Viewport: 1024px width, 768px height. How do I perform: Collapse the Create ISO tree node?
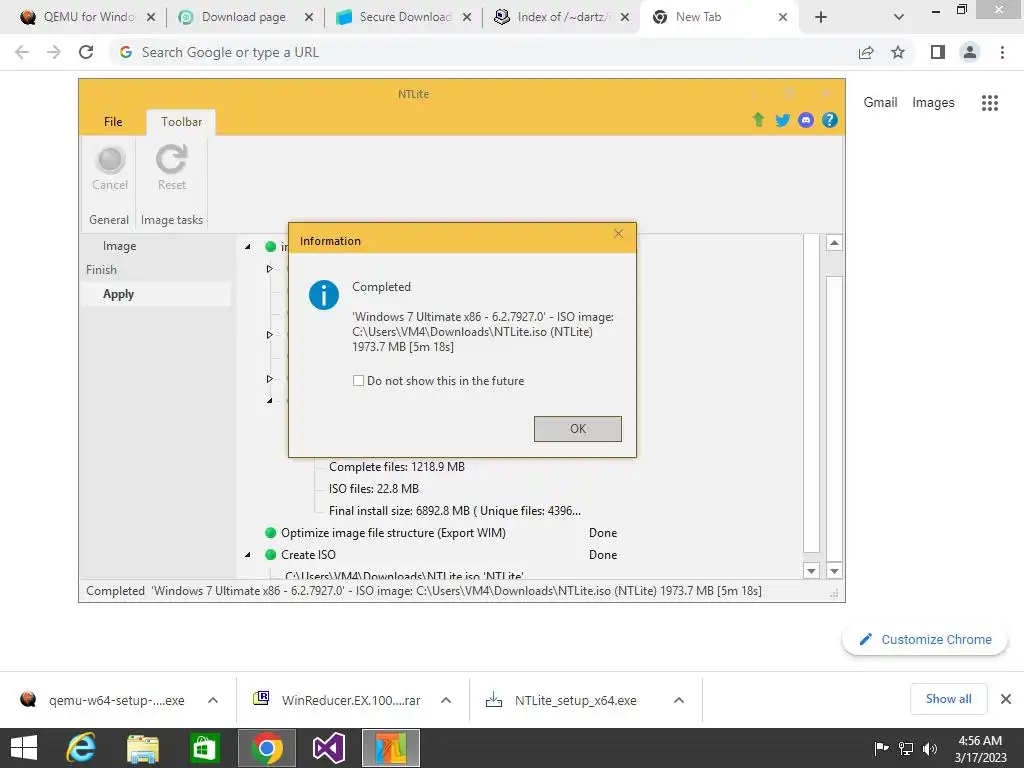[248, 555]
